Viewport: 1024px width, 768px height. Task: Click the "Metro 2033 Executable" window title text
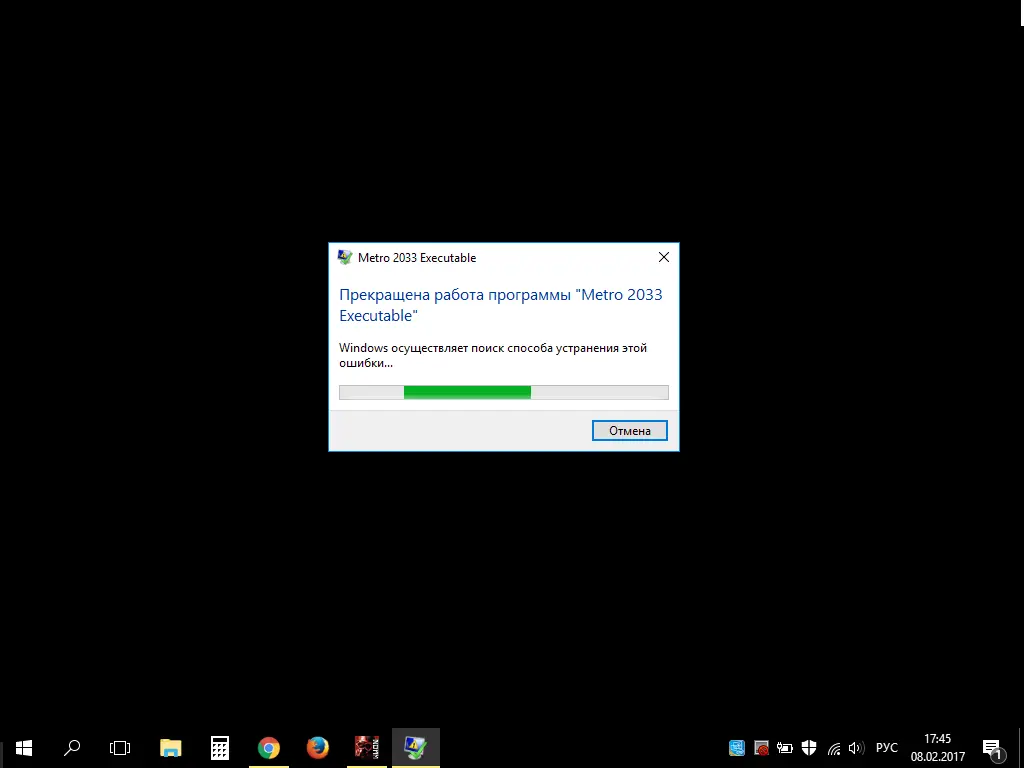[417, 258]
